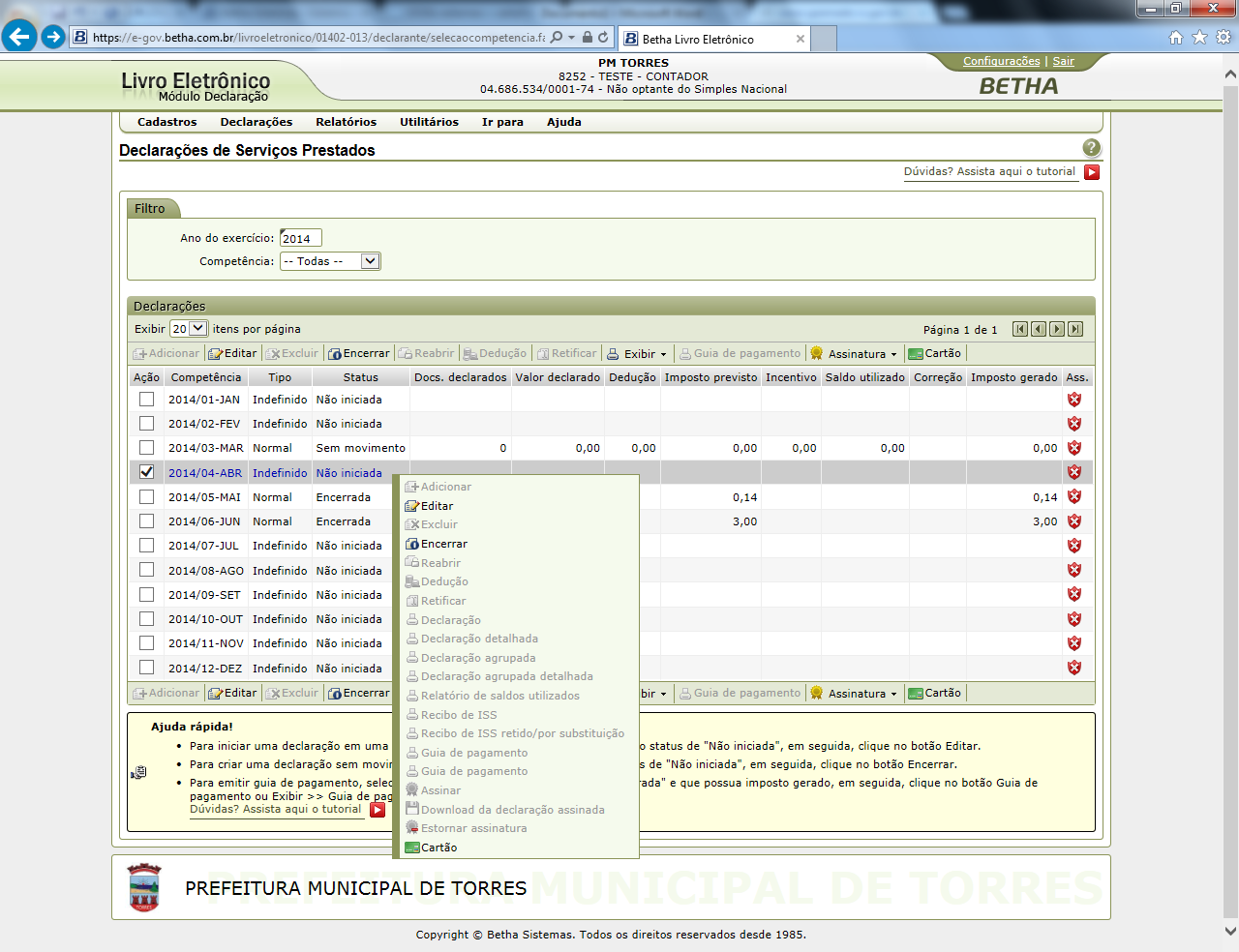Screen dimensions: 1239x952
Task: Click top 'Dúvidas? Assista aqui o tutorial' link
Action: (x=989, y=171)
